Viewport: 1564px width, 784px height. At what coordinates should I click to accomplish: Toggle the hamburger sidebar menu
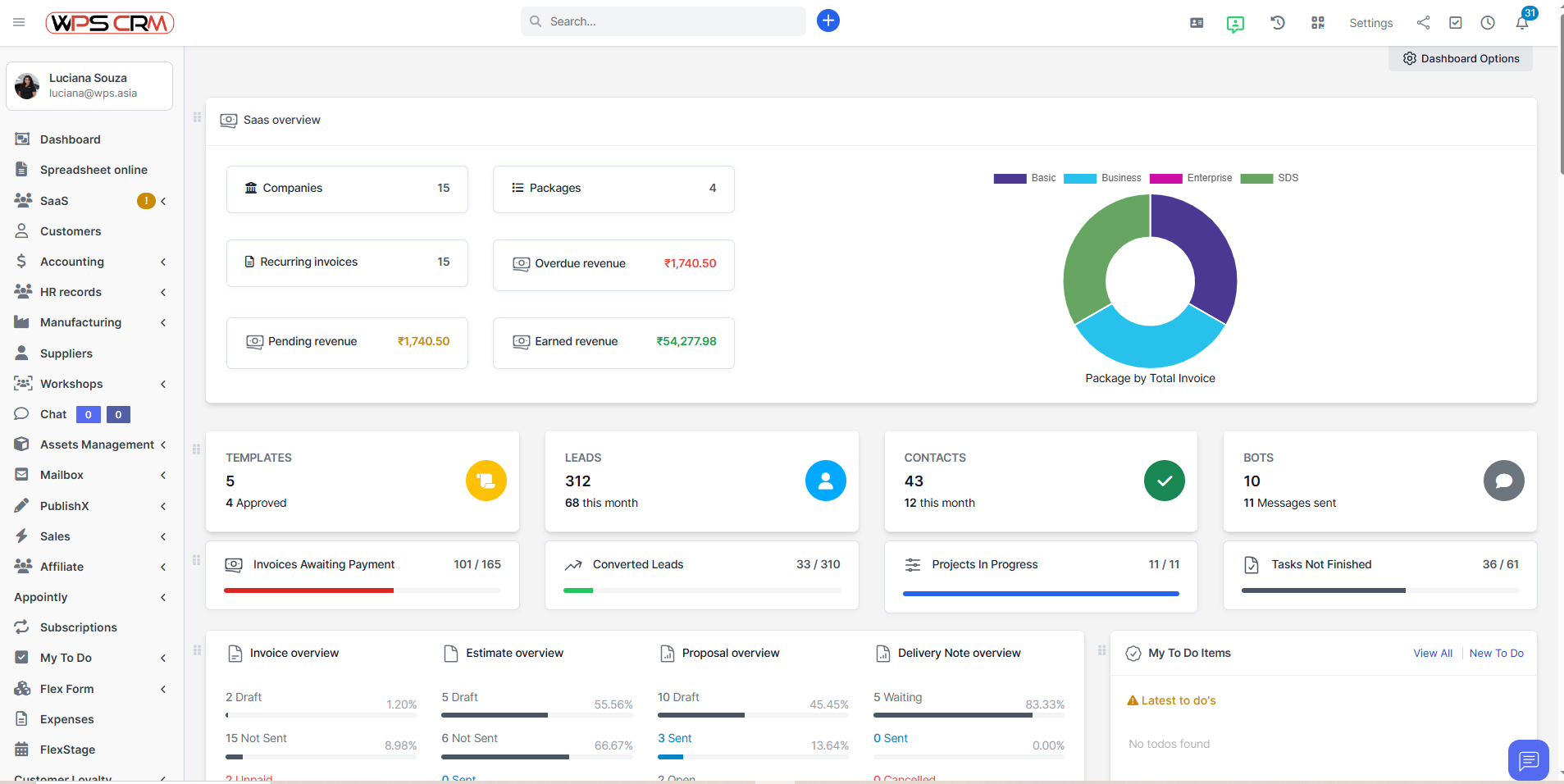coord(19,22)
